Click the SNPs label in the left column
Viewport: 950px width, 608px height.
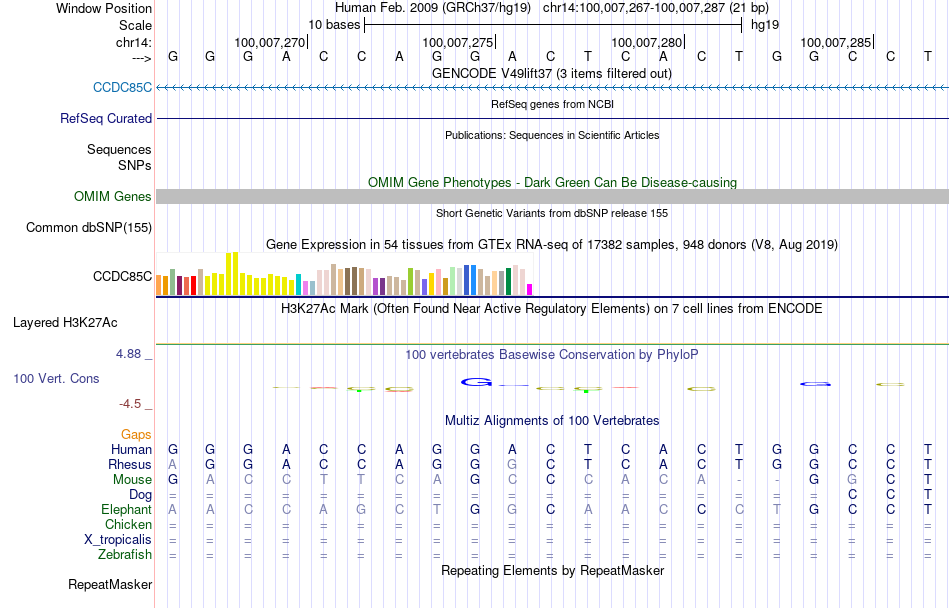[135, 165]
